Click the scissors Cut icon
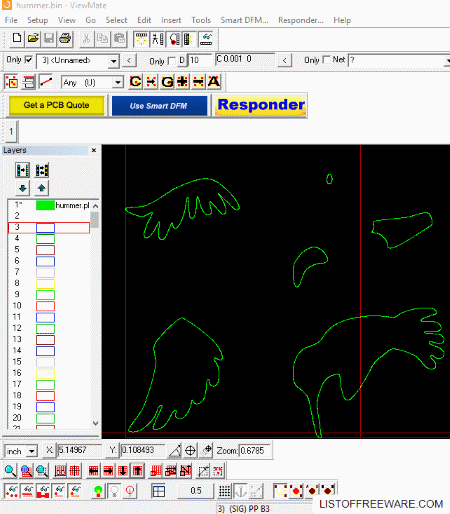Viewport: 450px width, 514px height. (x=86, y=39)
